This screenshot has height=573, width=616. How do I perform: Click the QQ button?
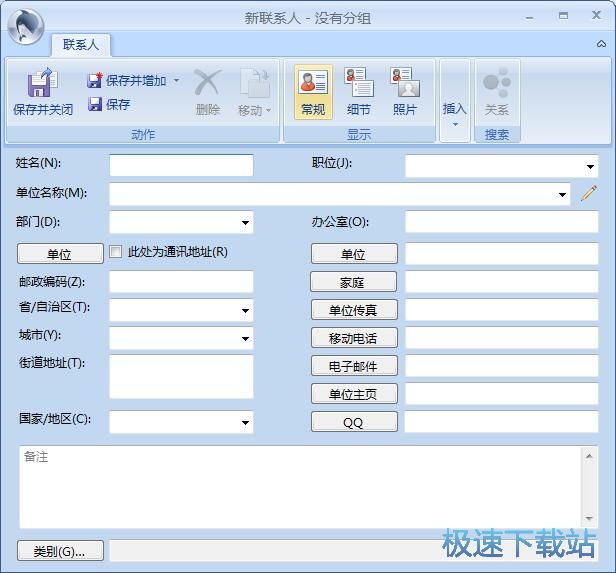(354, 422)
